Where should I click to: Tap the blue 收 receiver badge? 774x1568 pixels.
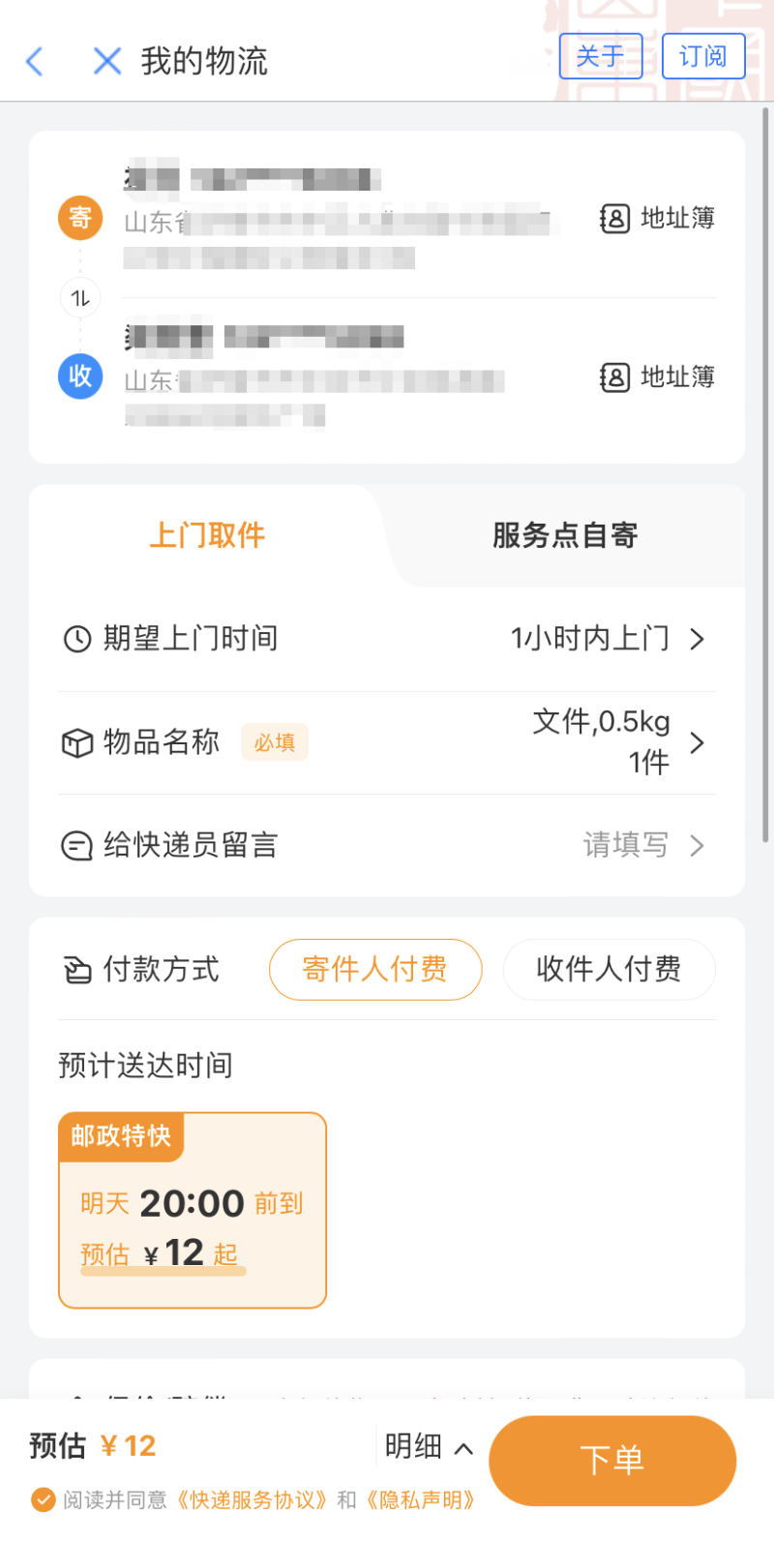(80, 377)
